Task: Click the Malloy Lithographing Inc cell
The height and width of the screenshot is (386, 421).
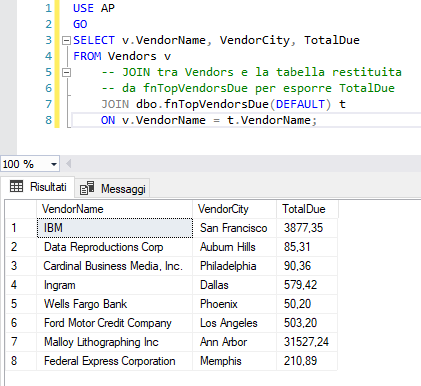Action: pos(115,342)
